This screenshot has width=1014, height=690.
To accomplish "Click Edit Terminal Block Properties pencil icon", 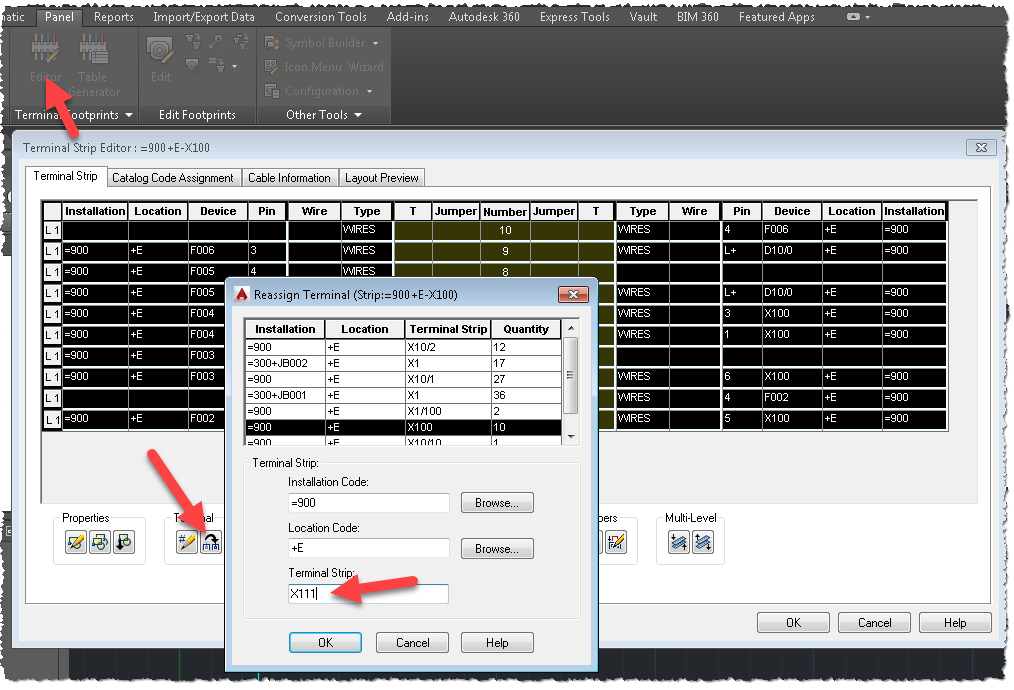I will (76, 542).
